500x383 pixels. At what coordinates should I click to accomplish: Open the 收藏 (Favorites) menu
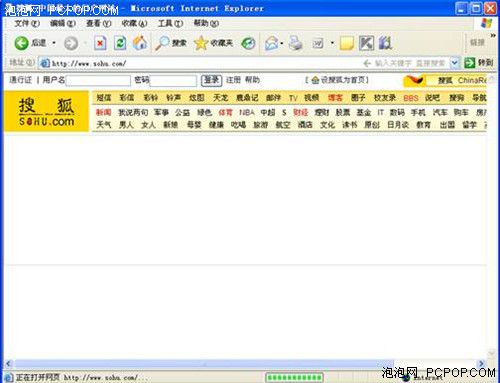(x=134, y=23)
